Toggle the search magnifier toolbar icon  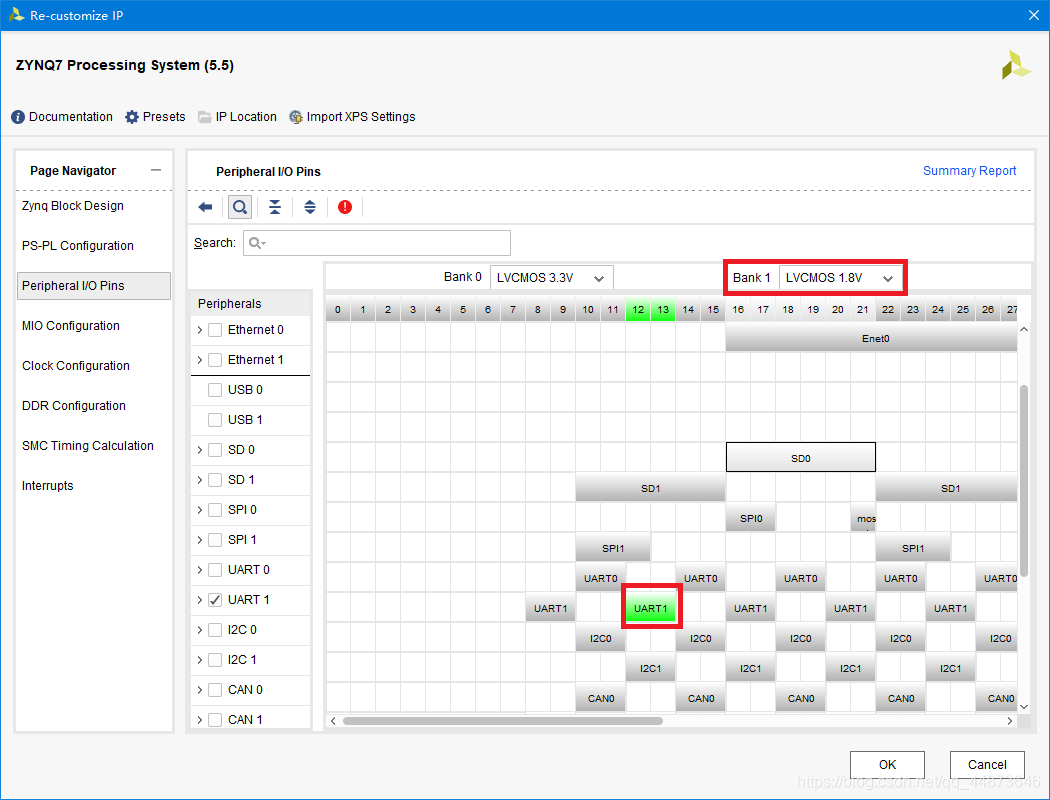pyautogui.click(x=240, y=207)
